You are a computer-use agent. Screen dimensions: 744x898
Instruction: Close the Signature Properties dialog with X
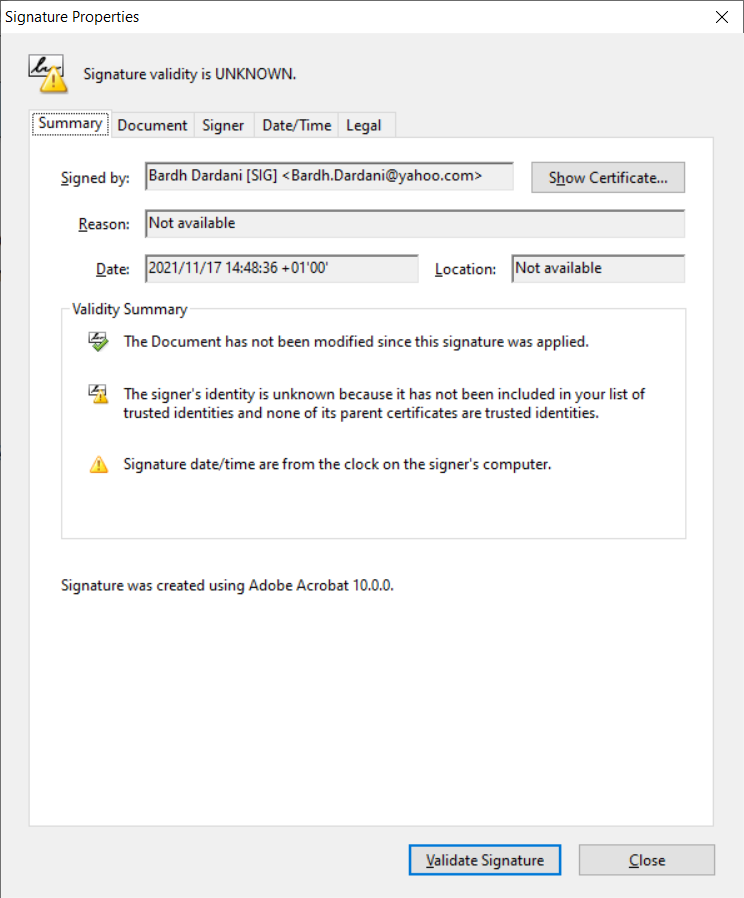[x=722, y=17]
